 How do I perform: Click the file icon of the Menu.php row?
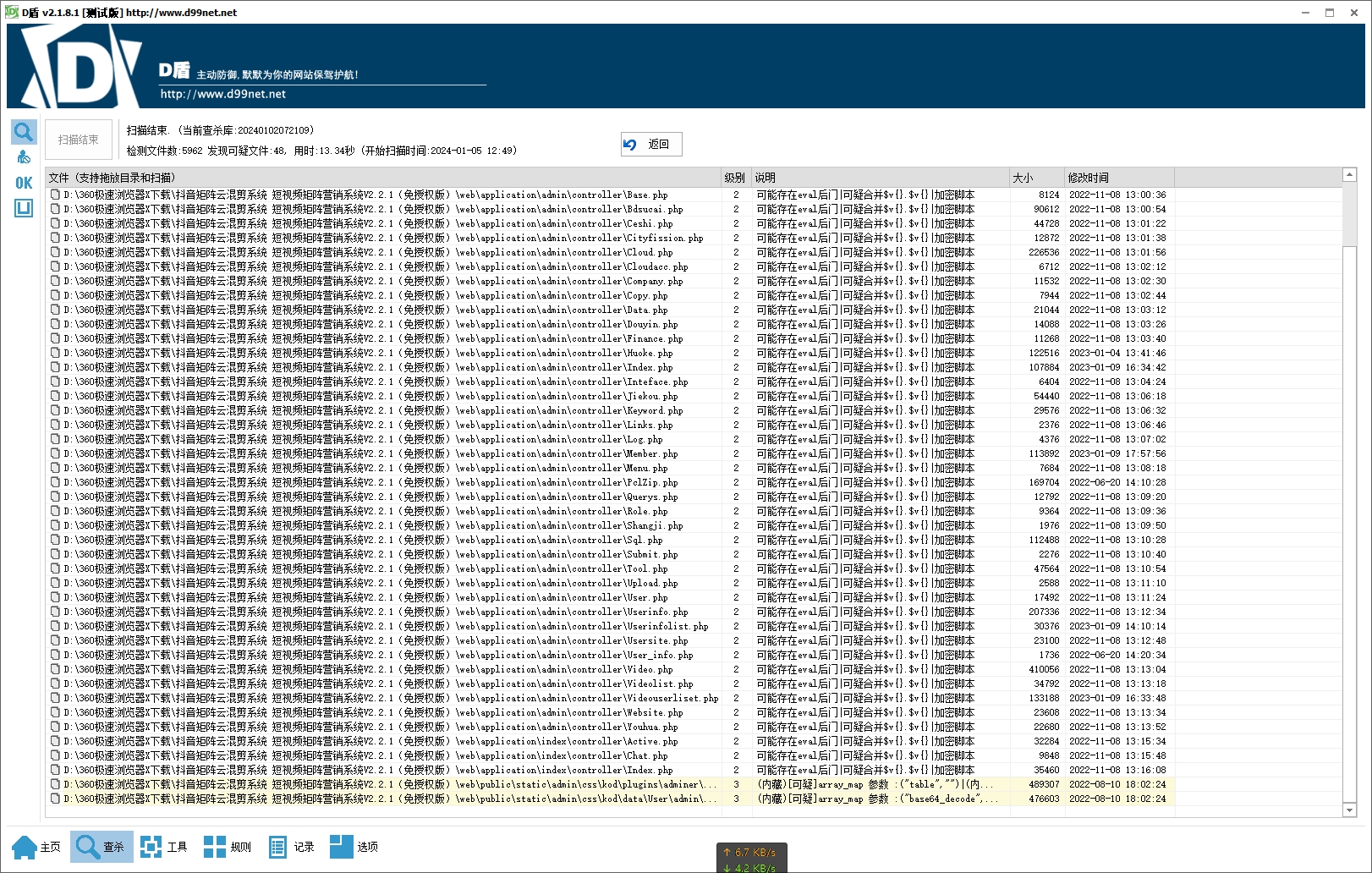coord(55,468)
